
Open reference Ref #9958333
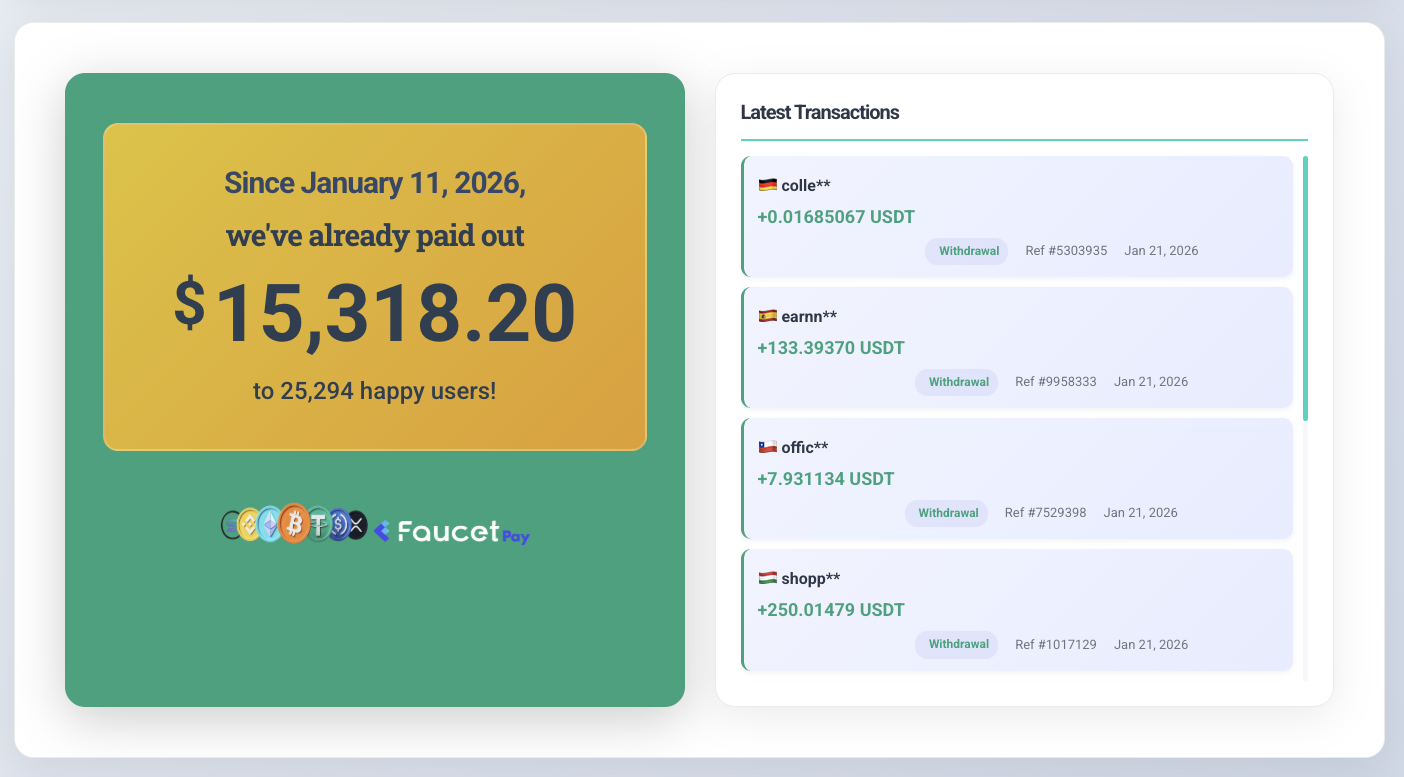pos(1055,382)
